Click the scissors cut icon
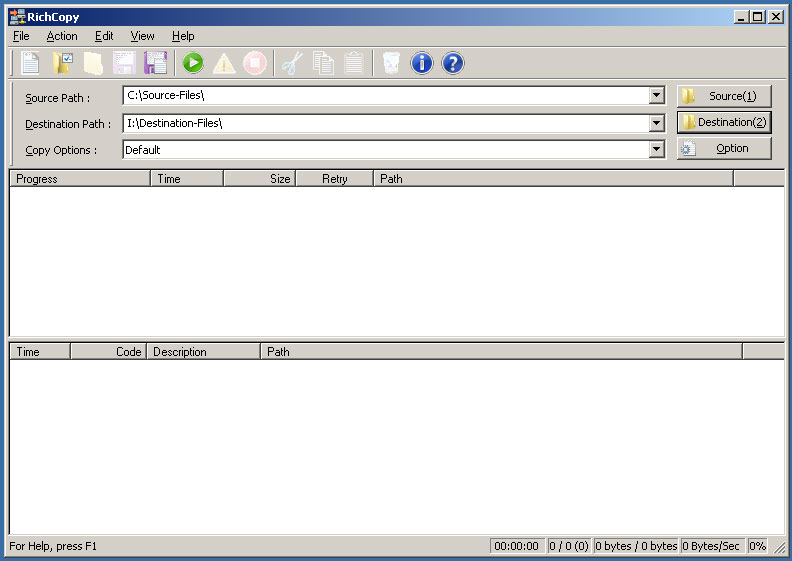 tap(292, 63)
